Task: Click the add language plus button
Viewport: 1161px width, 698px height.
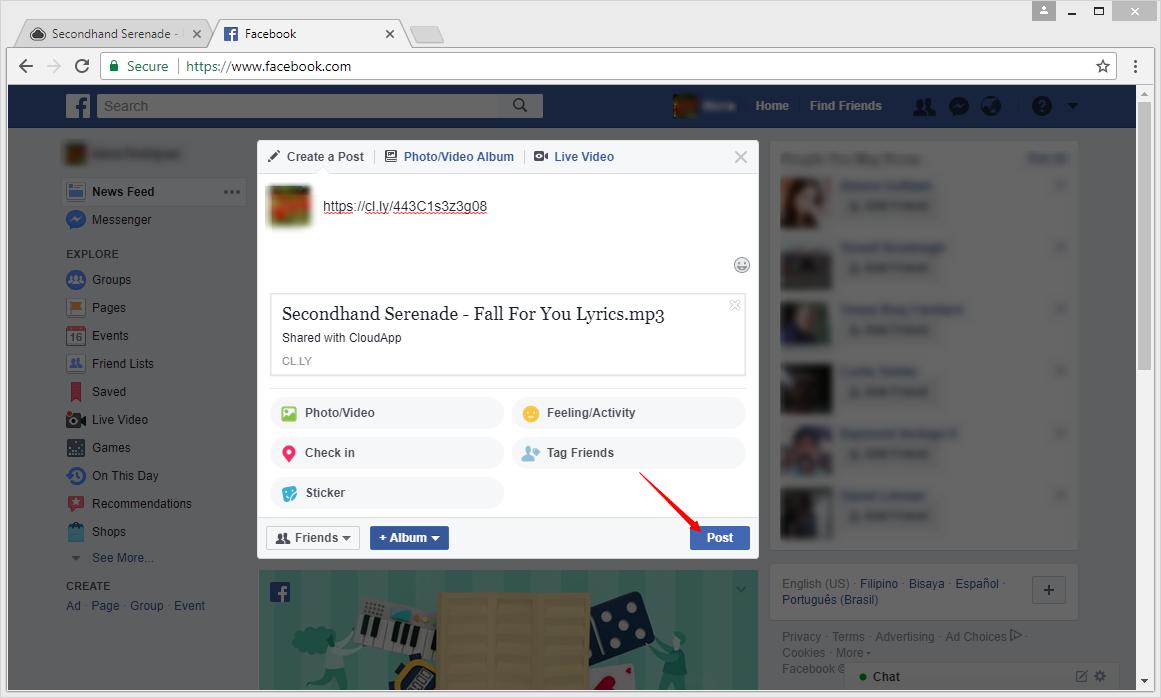Action: (1048, 590)
